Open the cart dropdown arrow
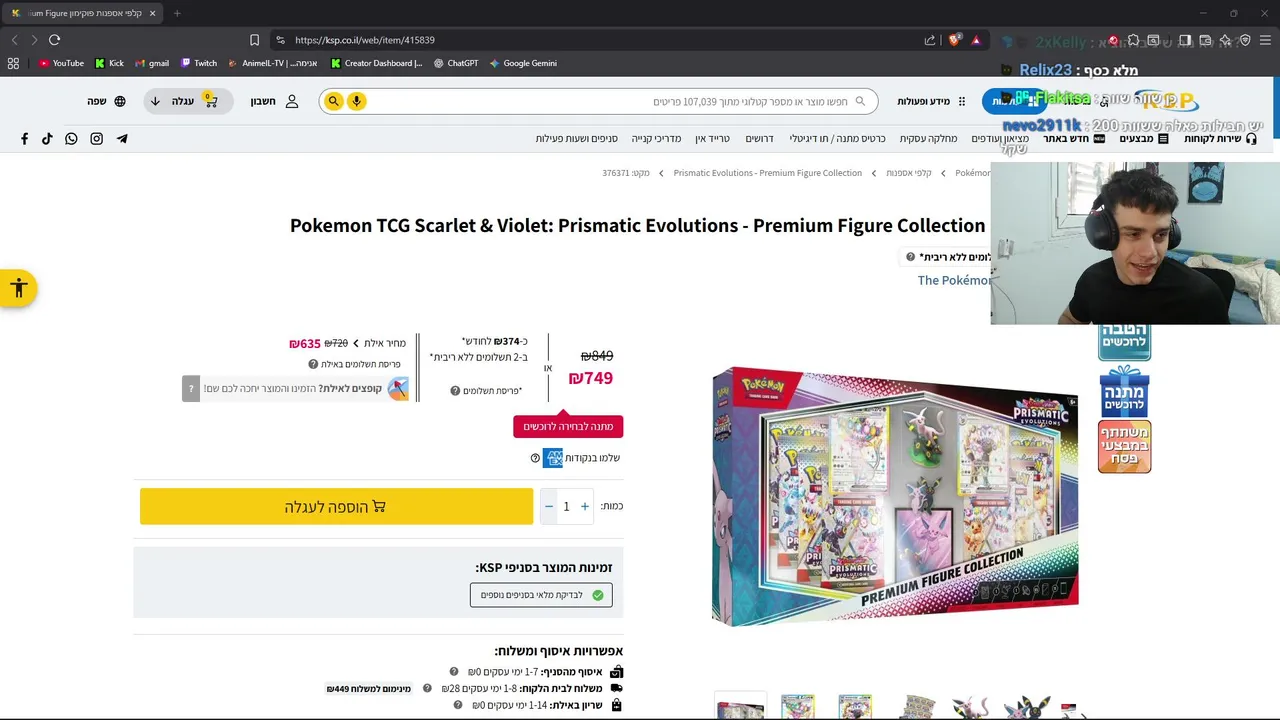The height and width of the screenshot is (720, 1280). click(x=155, y=101)
